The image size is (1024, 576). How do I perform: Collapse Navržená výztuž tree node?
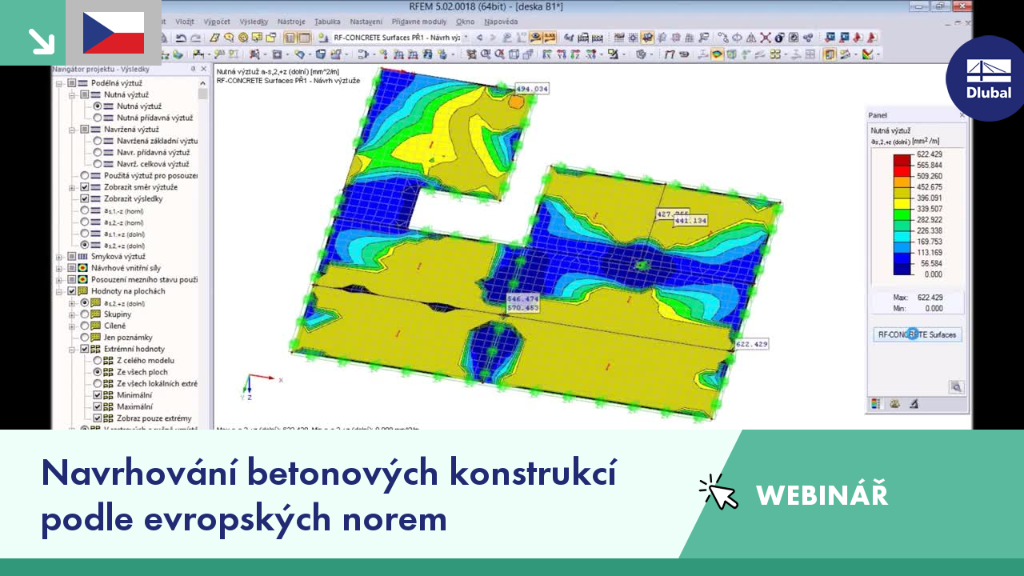point(72,129)
